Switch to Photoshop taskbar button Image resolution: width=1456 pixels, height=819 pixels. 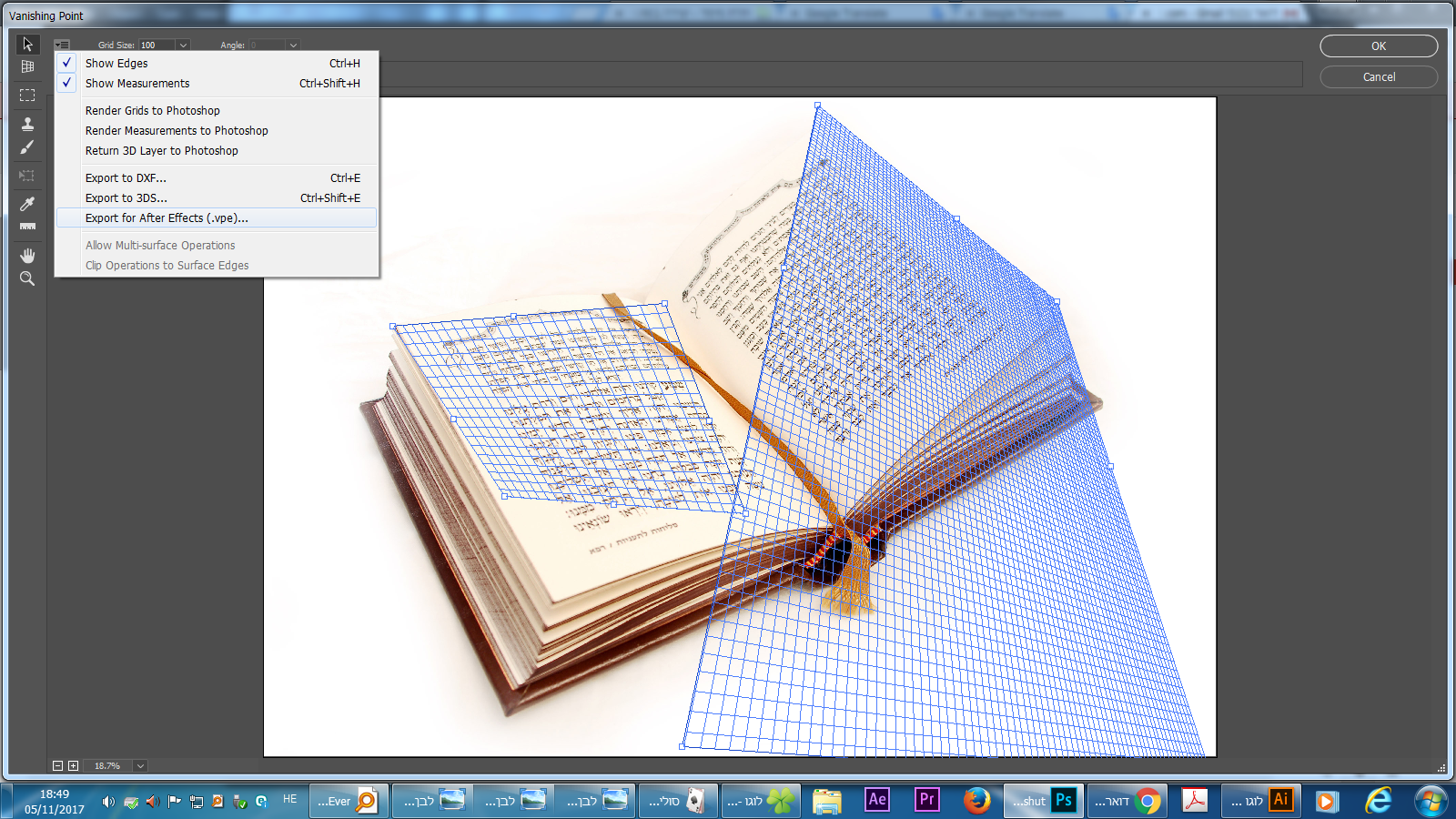[x=1044, y=801]
